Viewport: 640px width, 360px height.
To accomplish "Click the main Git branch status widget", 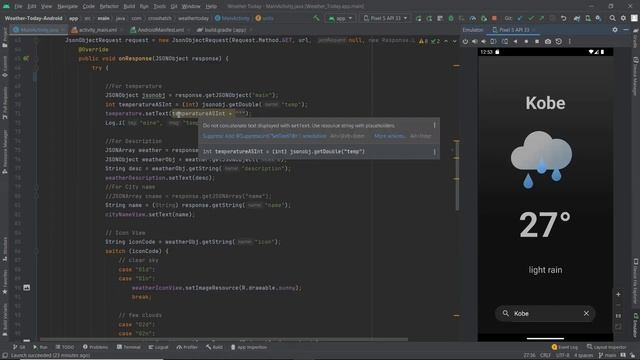I will [x=607, y=356].
